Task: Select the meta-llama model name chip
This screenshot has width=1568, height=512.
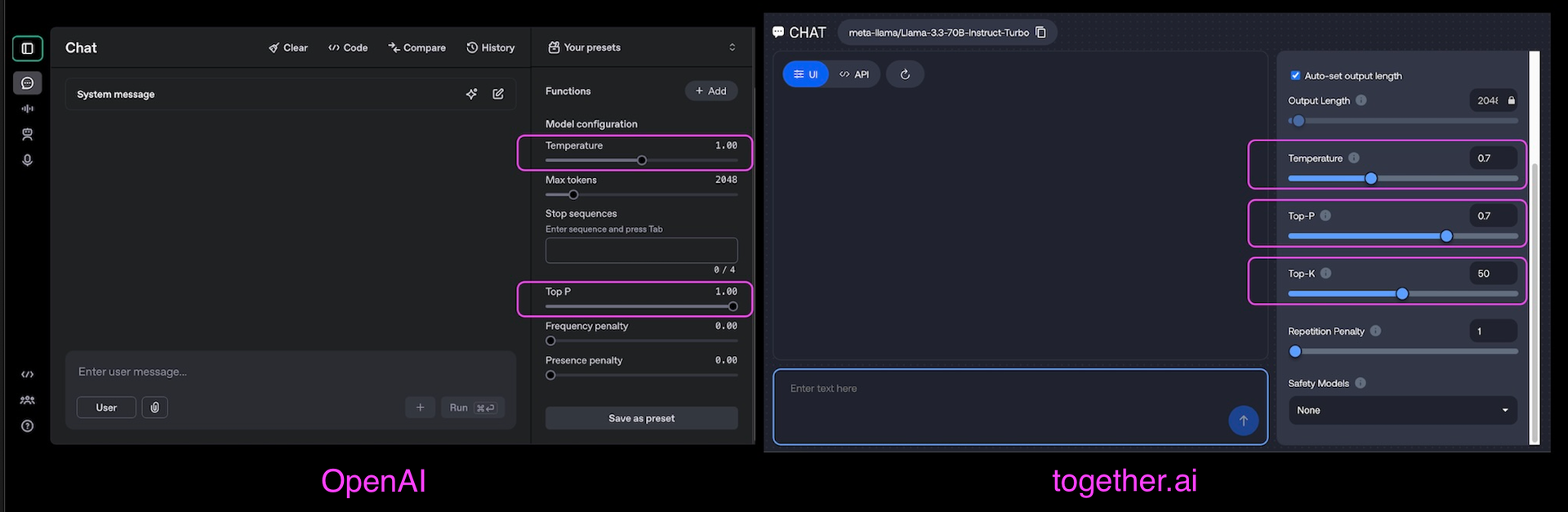Action: point(947,33)
